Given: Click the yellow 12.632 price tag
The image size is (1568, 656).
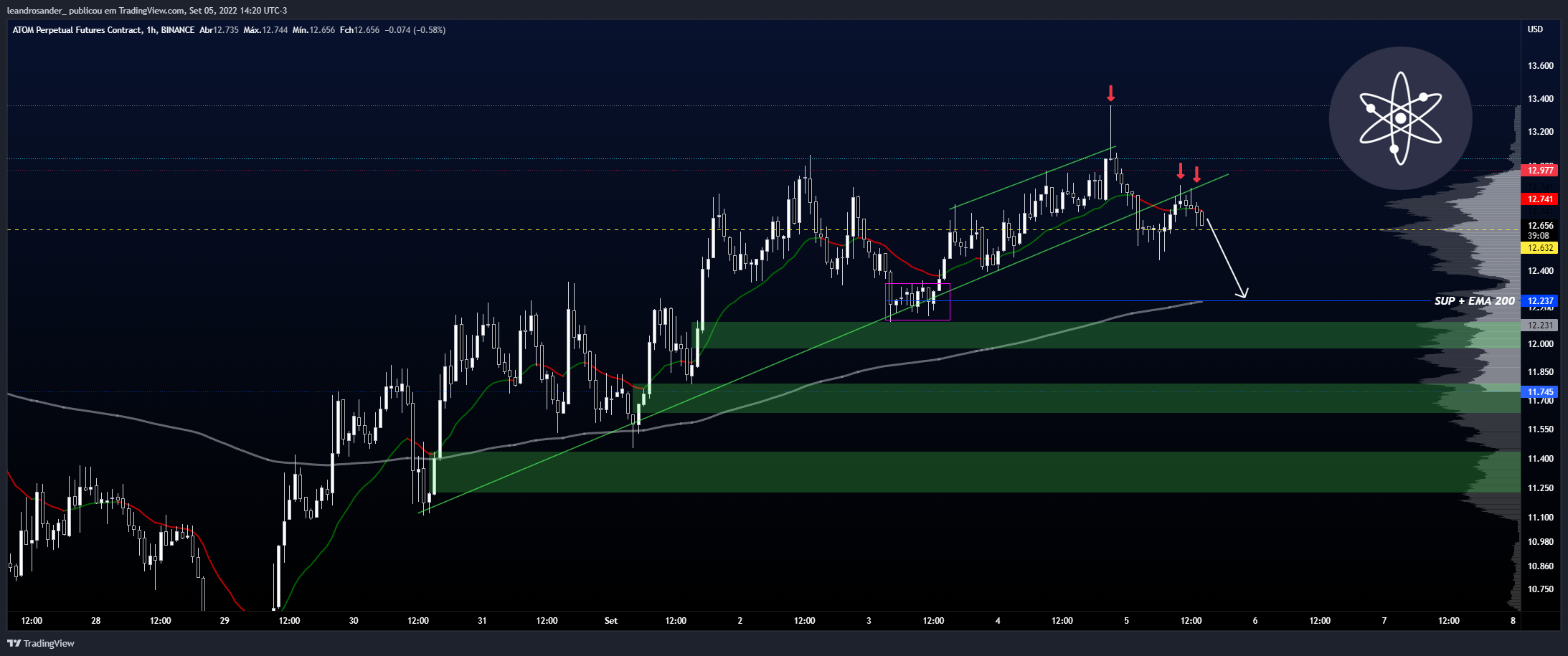Looking at the screenshot, I should pos(1540,248).
